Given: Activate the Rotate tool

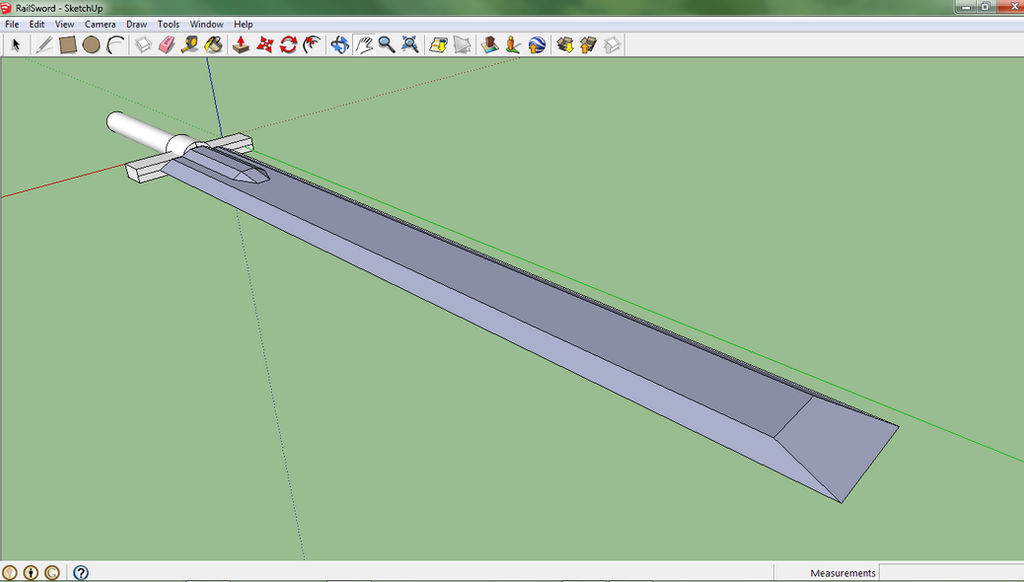Looking at the screenshot, I should point(288,45).
